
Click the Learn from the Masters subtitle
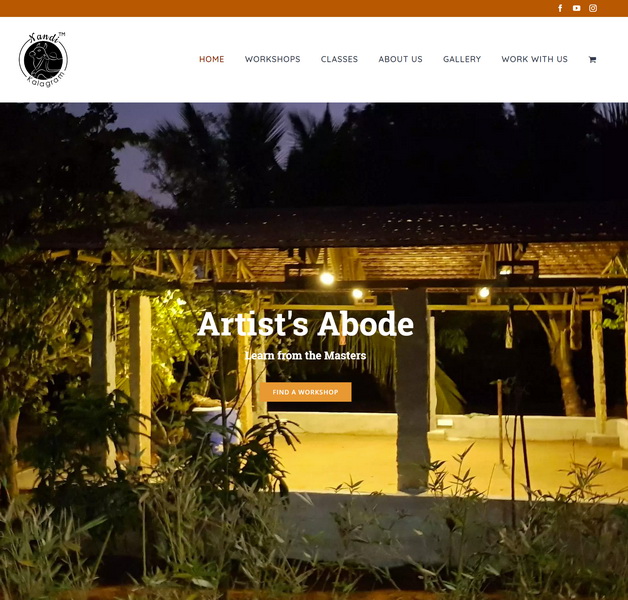(305, 355)
